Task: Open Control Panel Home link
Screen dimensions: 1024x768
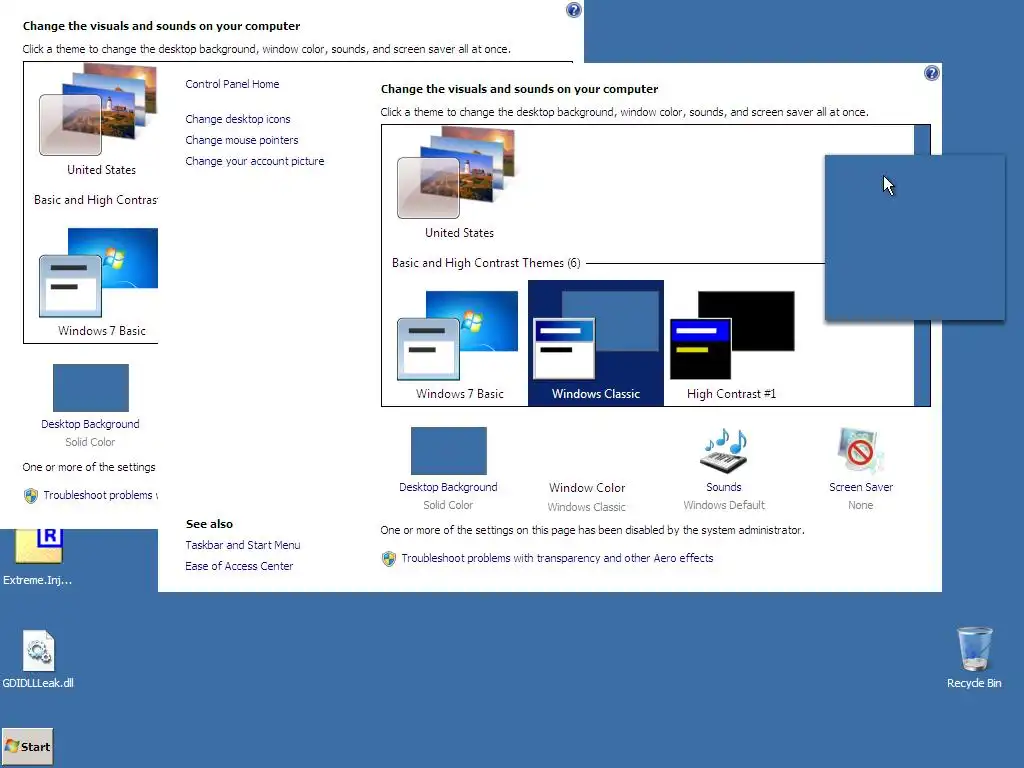Action: click(x=232, y=84)
